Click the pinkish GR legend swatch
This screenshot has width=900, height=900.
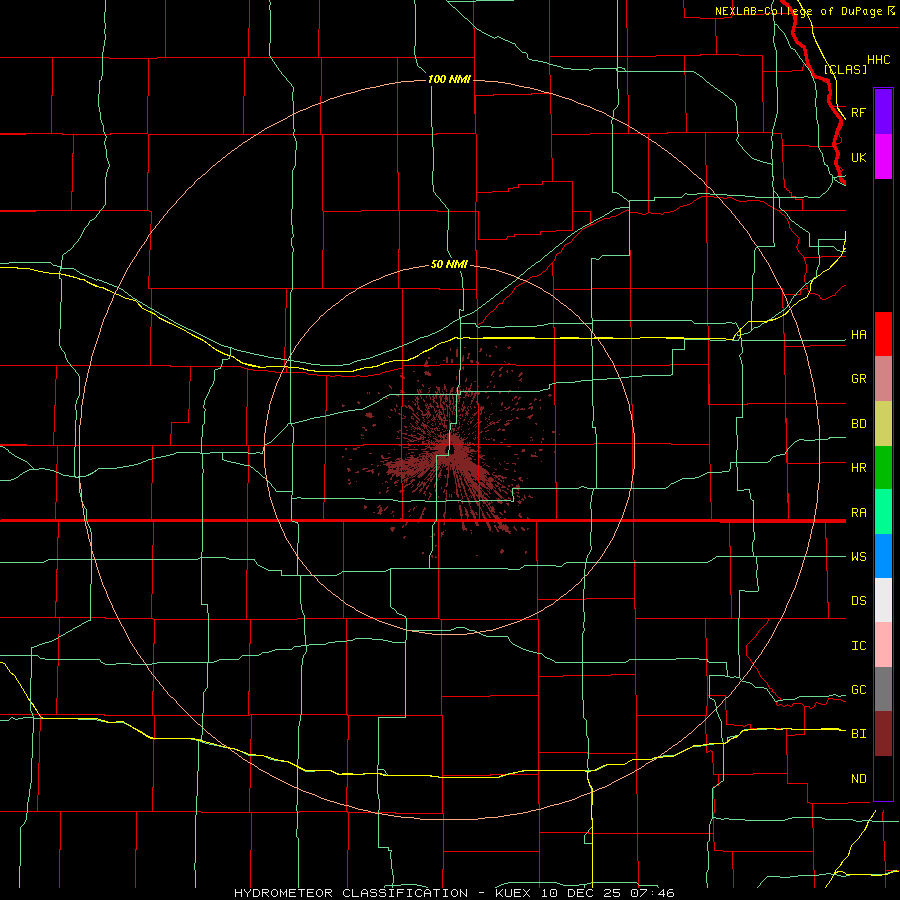point(883,379)
